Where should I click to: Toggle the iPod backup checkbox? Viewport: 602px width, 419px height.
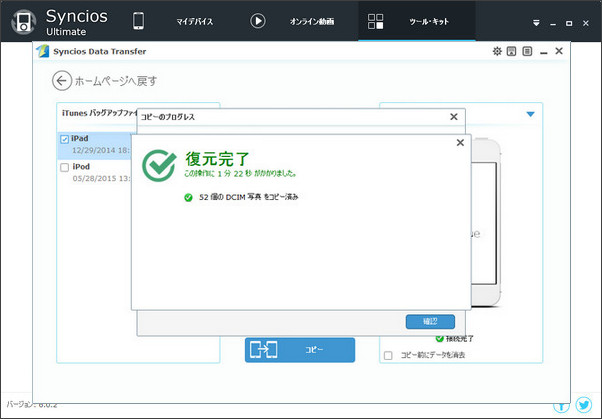click(x=64, y=167)
